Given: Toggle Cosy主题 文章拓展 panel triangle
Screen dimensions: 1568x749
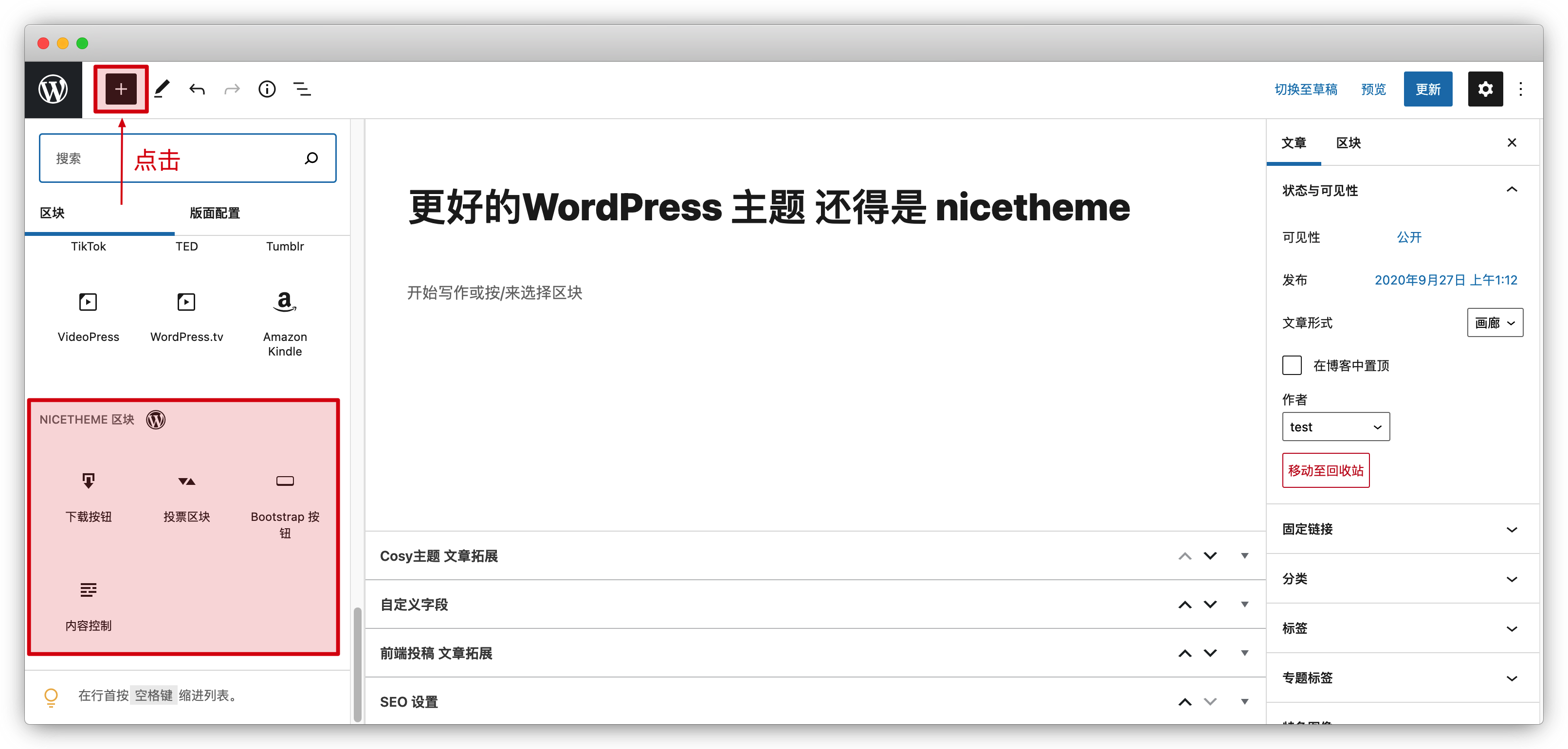Looking at the screenshot, I should [1244, 555].
